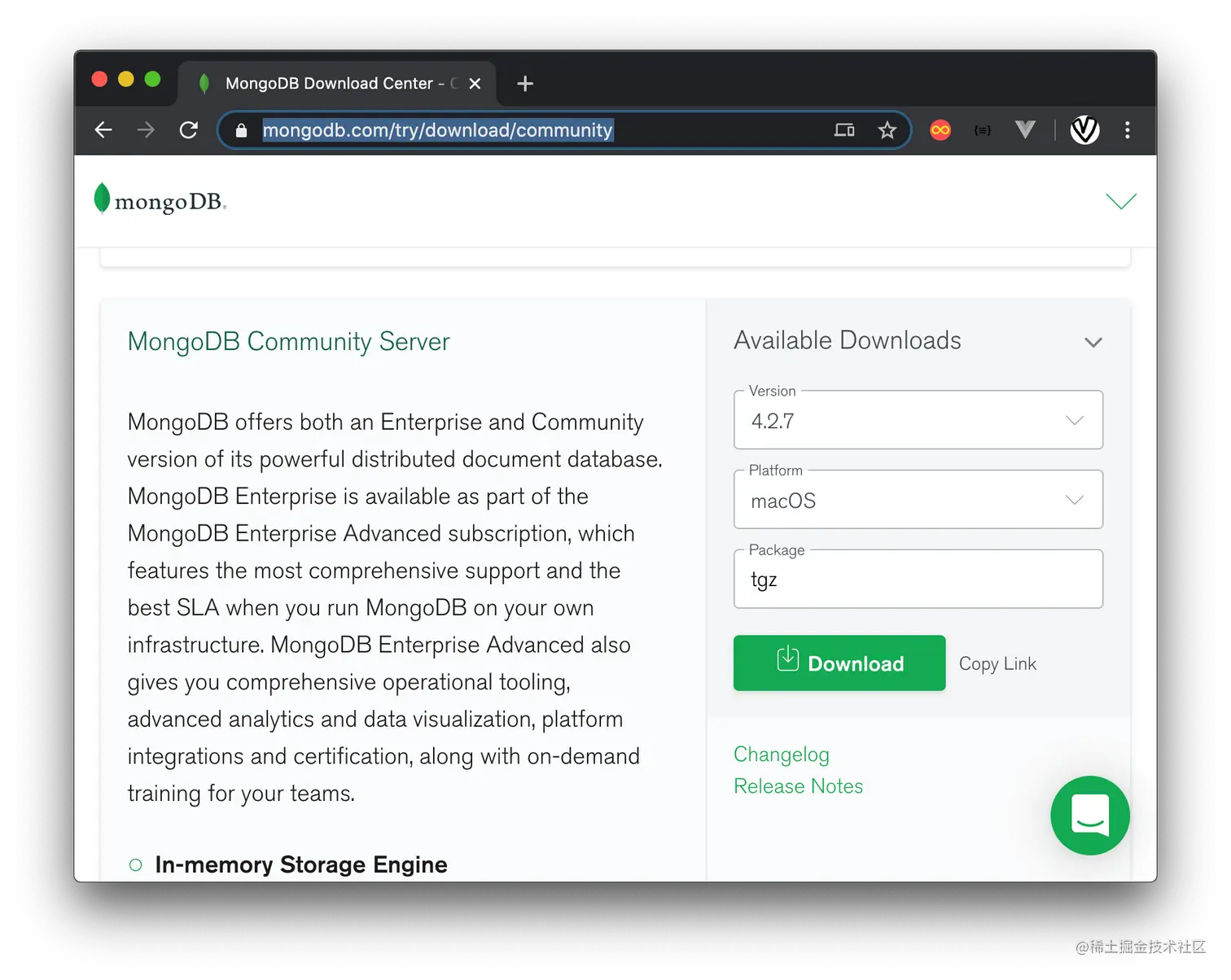Click Copy Link next to Download
Image resolution: width=1231 pixels, height=980 pixels.
997,664
